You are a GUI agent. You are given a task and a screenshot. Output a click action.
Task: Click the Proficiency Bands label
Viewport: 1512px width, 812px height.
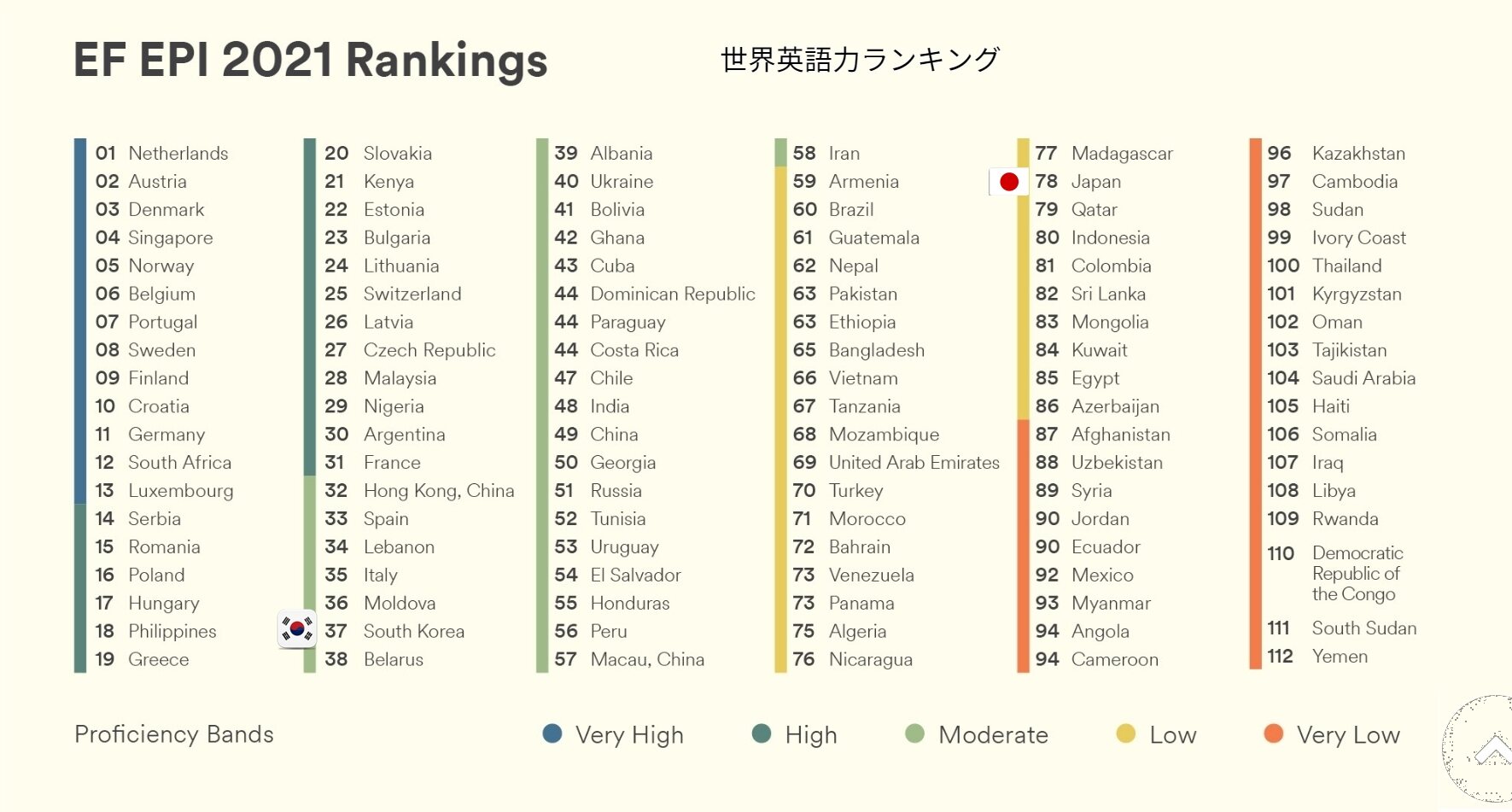pyautogui.click(x=174, y=734)
